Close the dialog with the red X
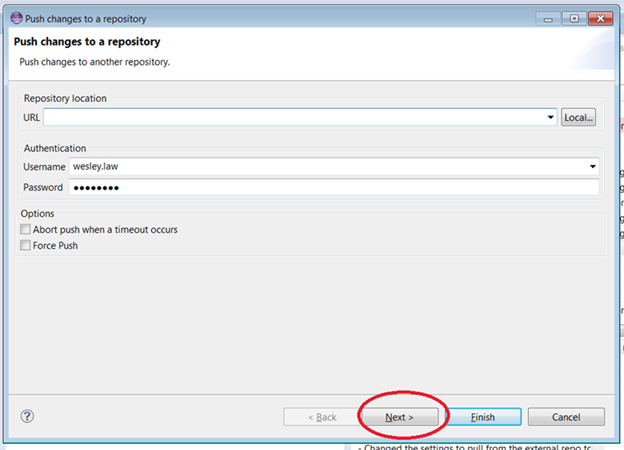This screenshot has height=450, width=624. tap(601, 17)
